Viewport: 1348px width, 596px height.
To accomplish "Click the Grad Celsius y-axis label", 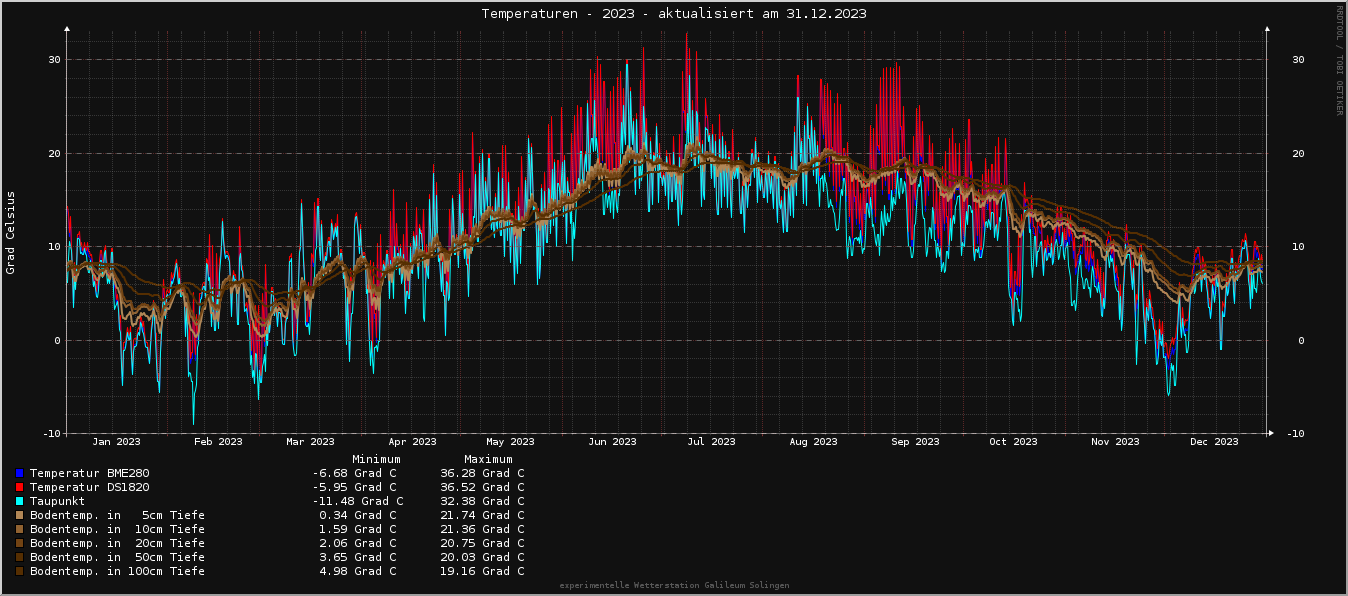I will point(11,232).
